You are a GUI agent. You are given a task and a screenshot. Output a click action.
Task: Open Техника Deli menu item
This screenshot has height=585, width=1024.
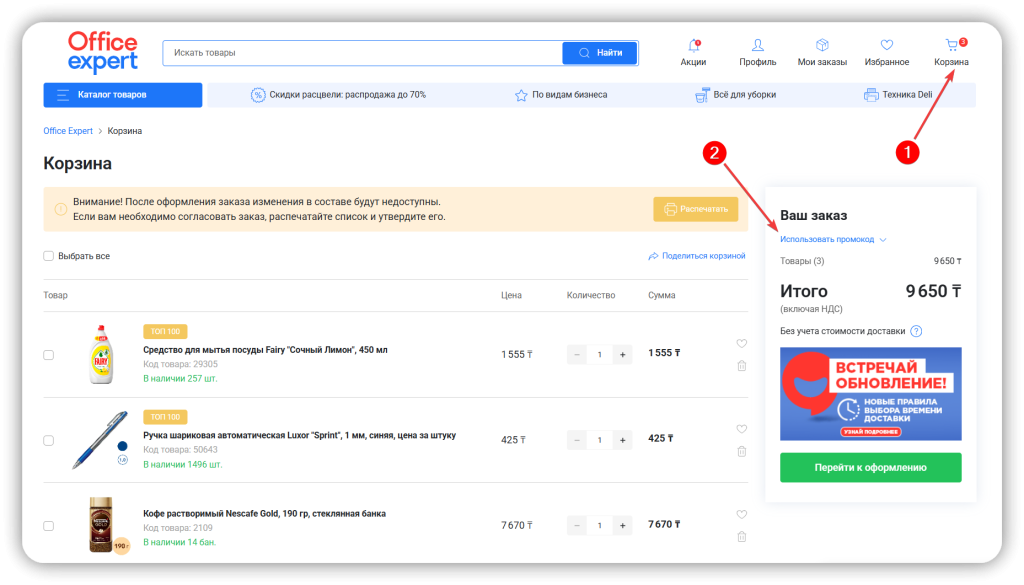click(898, 95)
